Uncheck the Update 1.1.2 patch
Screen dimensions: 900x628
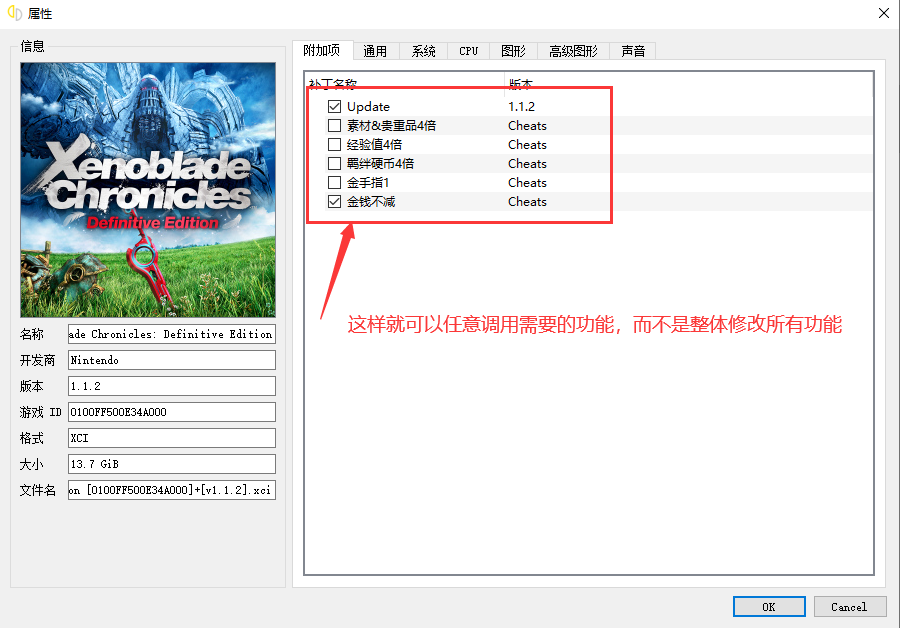click(334, 106)
